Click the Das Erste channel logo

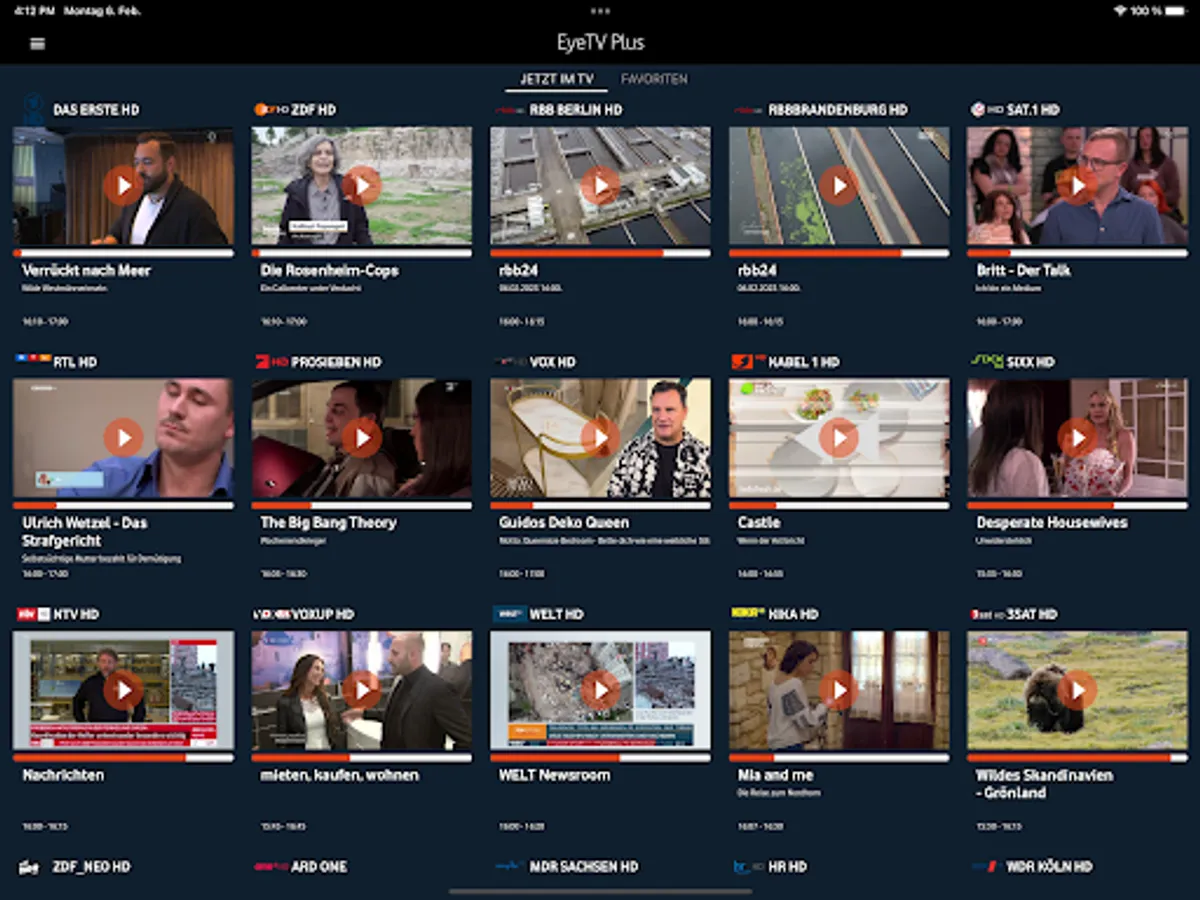[32, 109]
